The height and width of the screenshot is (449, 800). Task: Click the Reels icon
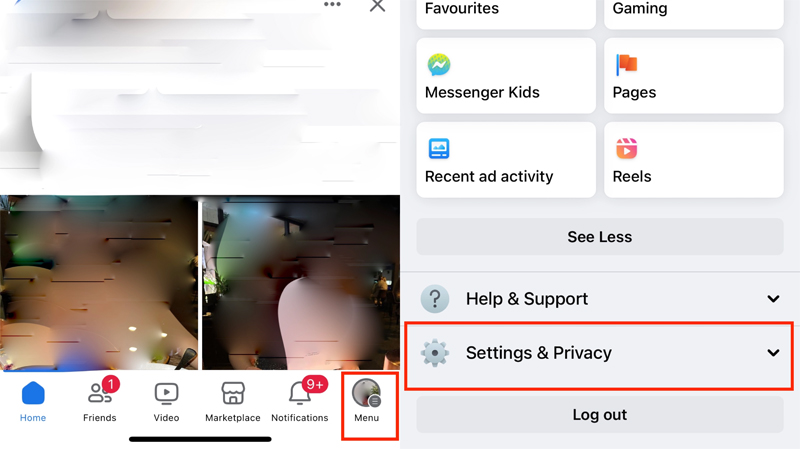coord(627,148)
